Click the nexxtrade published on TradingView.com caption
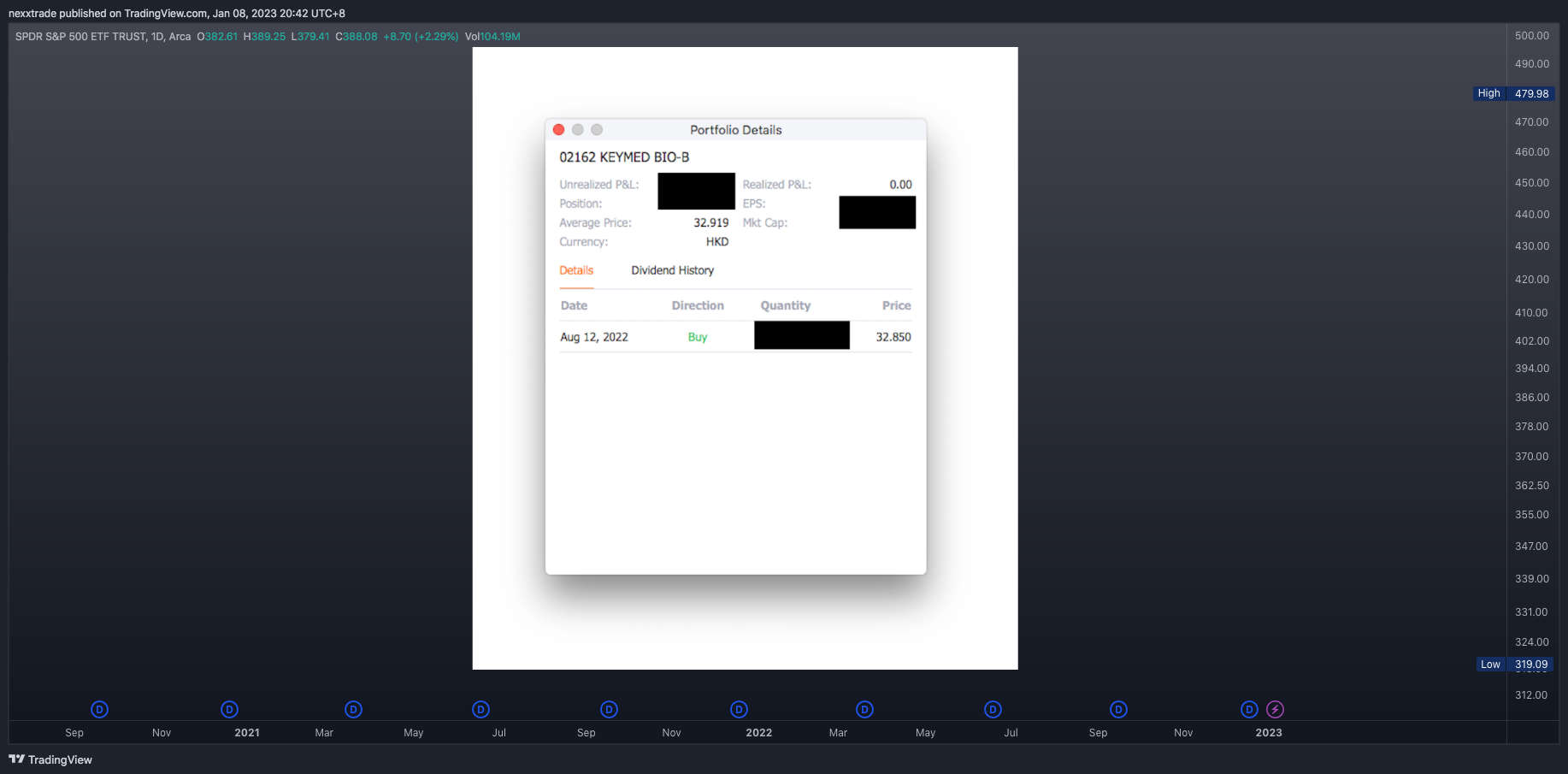 [177, 14]
